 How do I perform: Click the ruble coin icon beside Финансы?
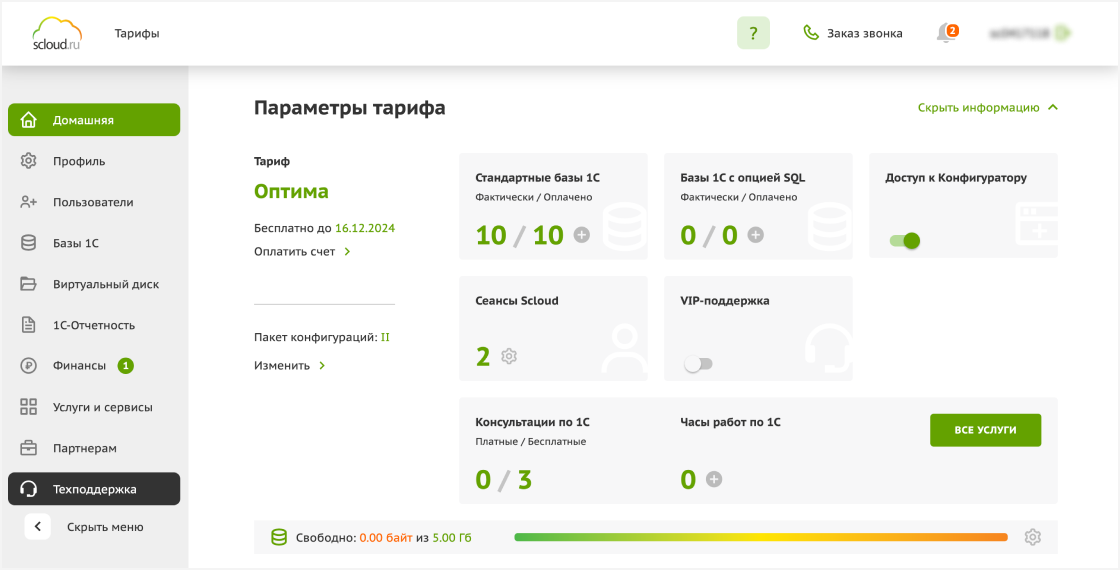click(x=29, y=366)
